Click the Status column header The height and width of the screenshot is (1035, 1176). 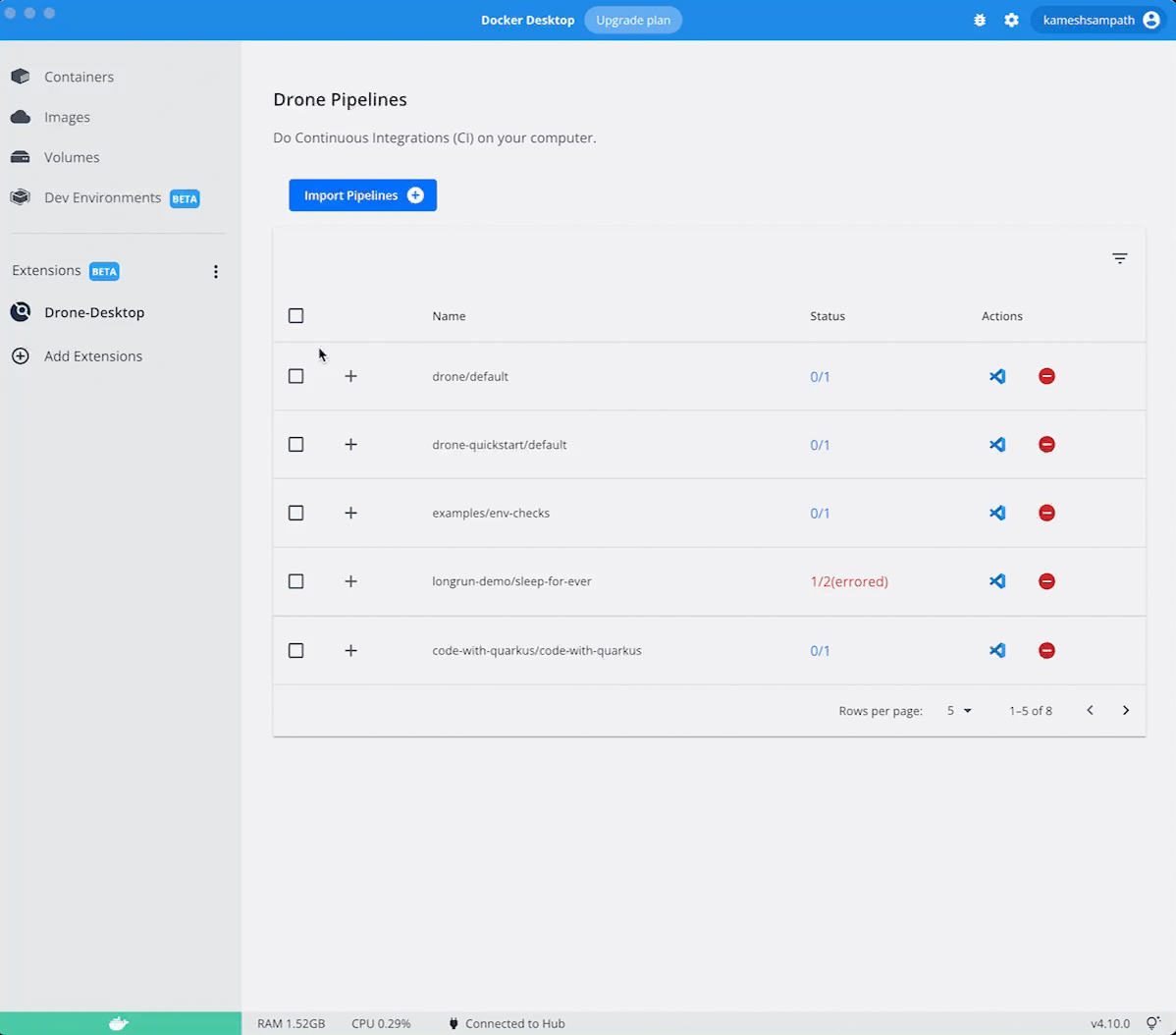coord(828,316)
